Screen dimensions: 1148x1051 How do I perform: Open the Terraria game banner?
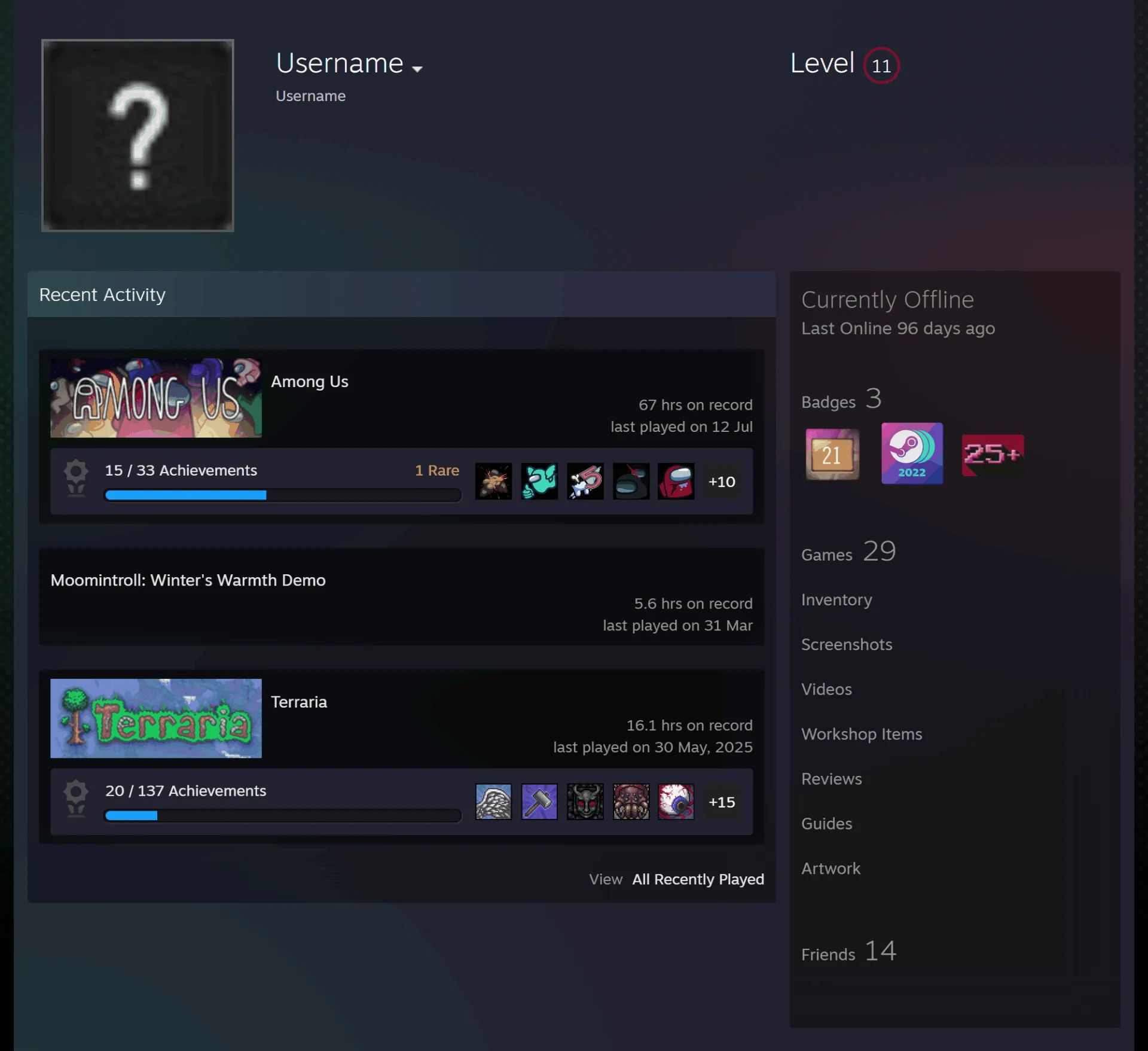click(156, 718)
